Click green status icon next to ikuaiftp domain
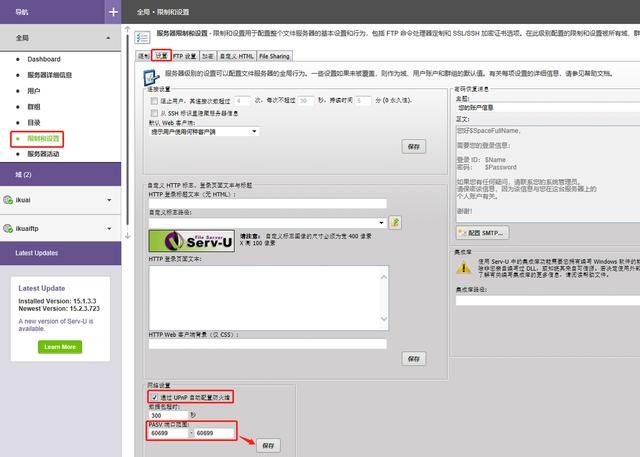Viewport: 640px width, 457px height. (x=8, y=229)
